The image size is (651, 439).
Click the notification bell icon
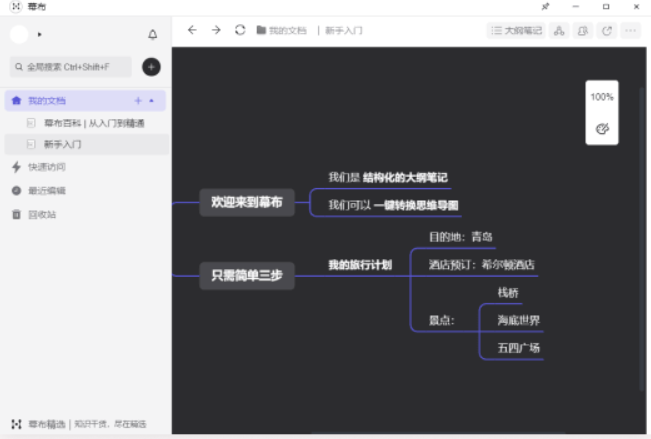tap(152, 34)
